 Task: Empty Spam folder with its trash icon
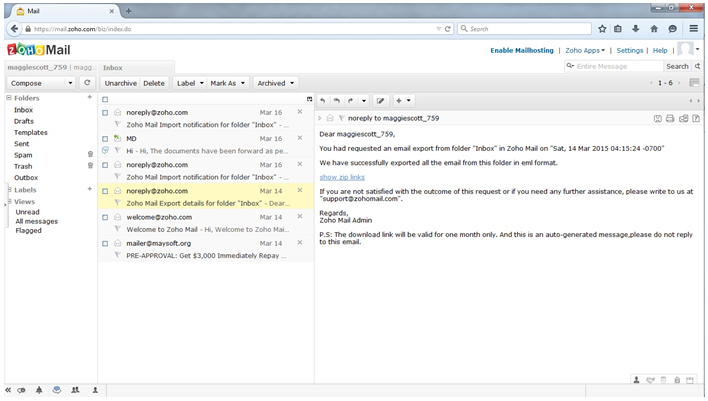pyautogui.click(x=90, y=154)
